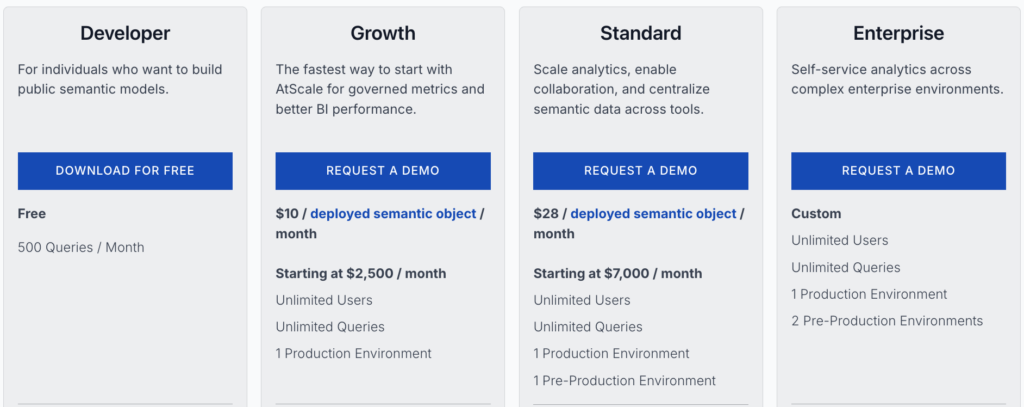Screen dimensions: 1024x407
Task: Click the Custom price label under Enterprise
Action: [816, 214]
